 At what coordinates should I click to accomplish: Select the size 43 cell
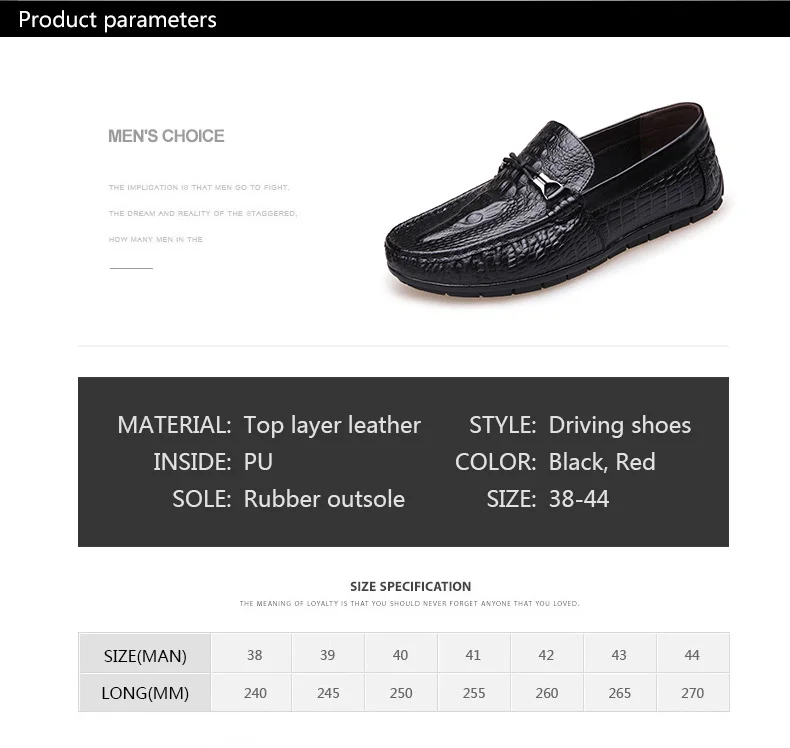pyautogui.click(x=619, y=655)
